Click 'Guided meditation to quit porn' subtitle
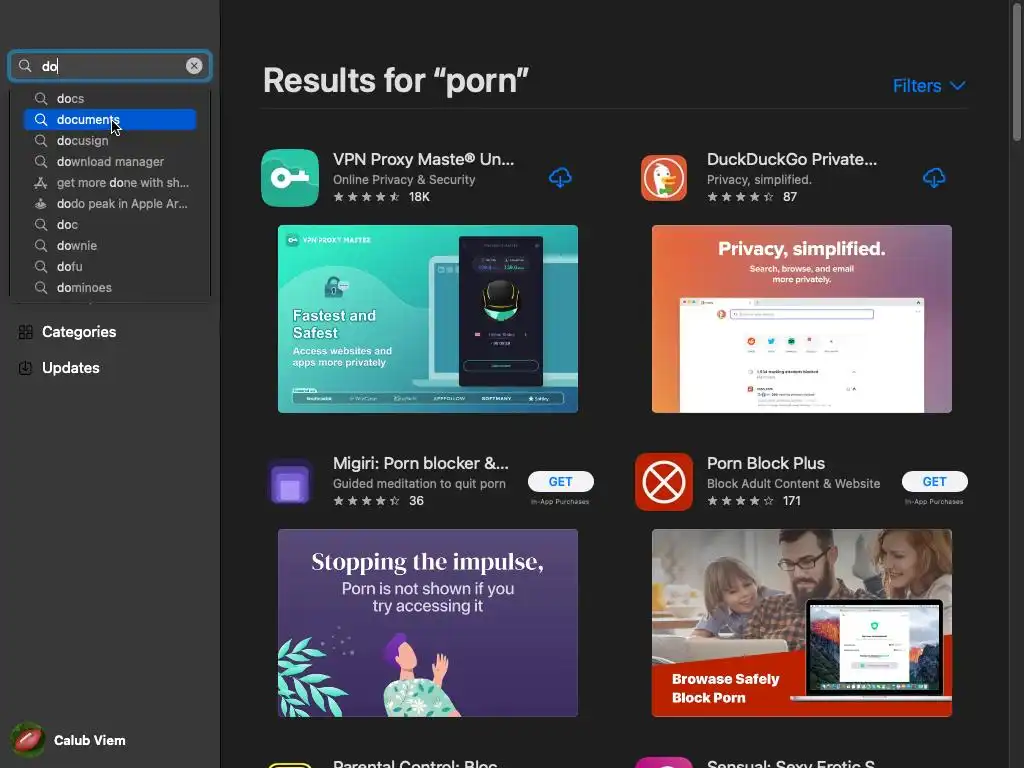The image size is (1024, 768). tap(419, 483)
